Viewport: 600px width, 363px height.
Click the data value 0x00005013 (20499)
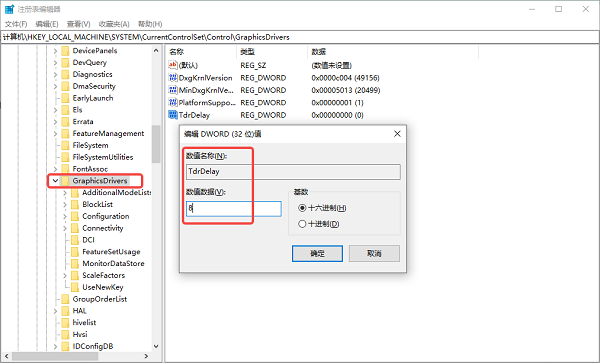pos(346,90)
